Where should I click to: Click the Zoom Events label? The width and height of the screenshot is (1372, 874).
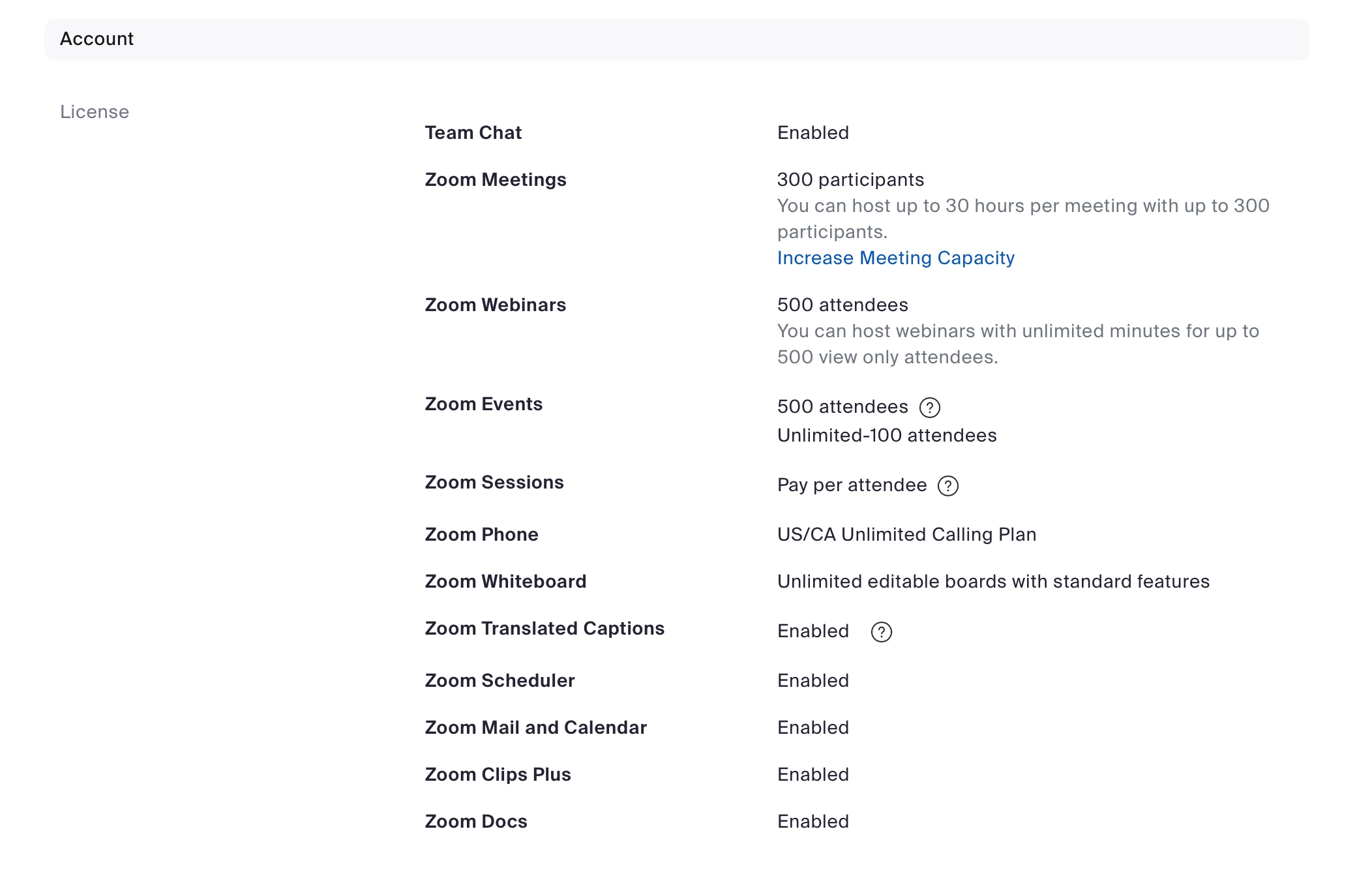pyautogui.click(x=483, y=404)
